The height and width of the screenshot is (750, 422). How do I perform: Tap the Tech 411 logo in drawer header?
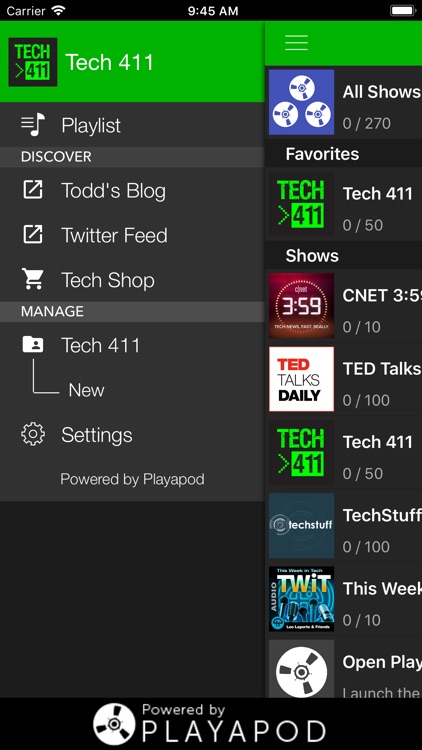[33, 62]
